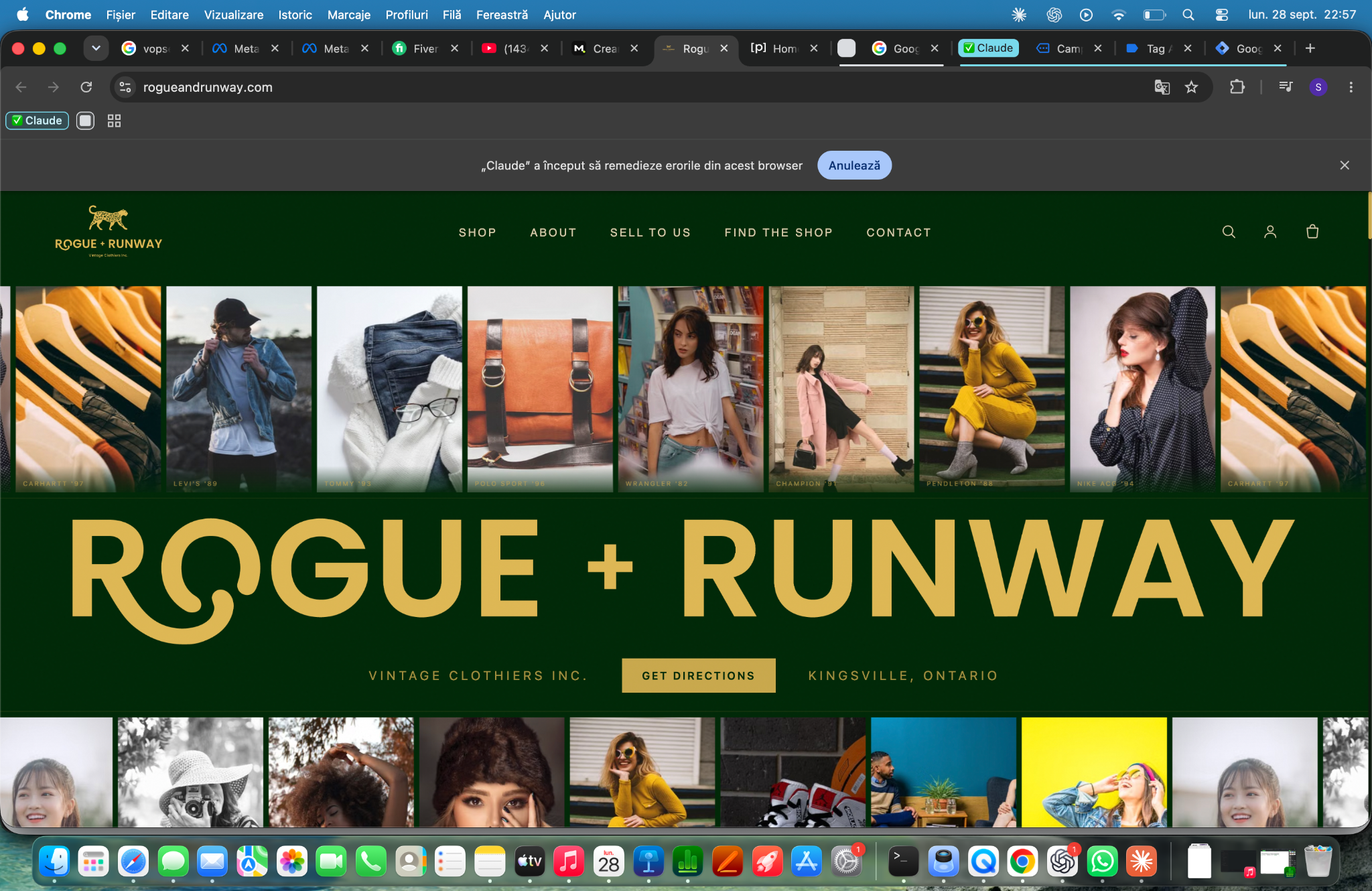1372x891 pixels.
Task: Launch Safari from the dock
Action: 133,862
